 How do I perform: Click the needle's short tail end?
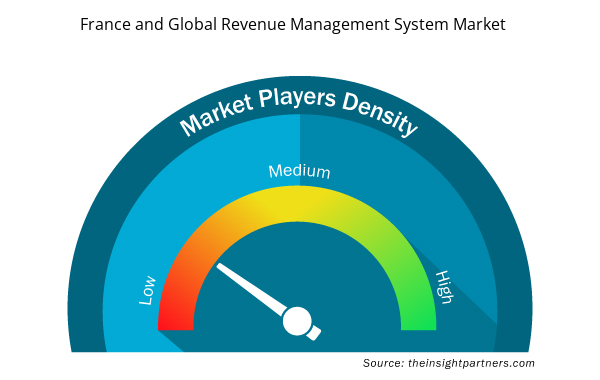tap(314, 333)
